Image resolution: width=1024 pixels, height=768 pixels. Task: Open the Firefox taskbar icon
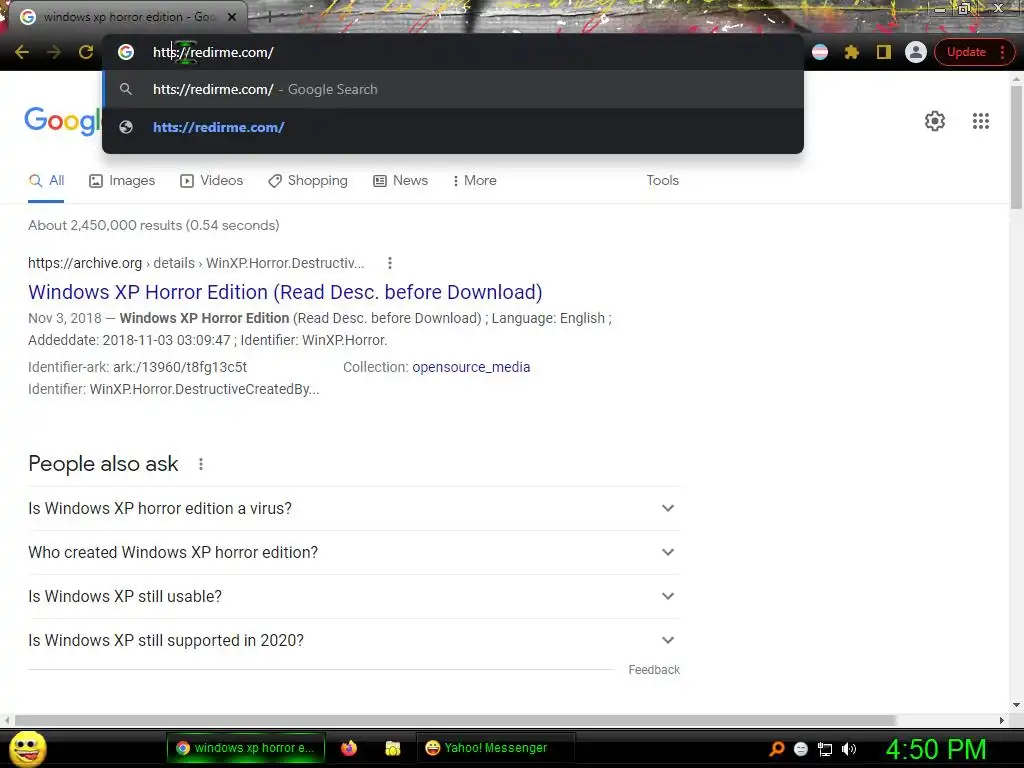(x=349, y=748)
